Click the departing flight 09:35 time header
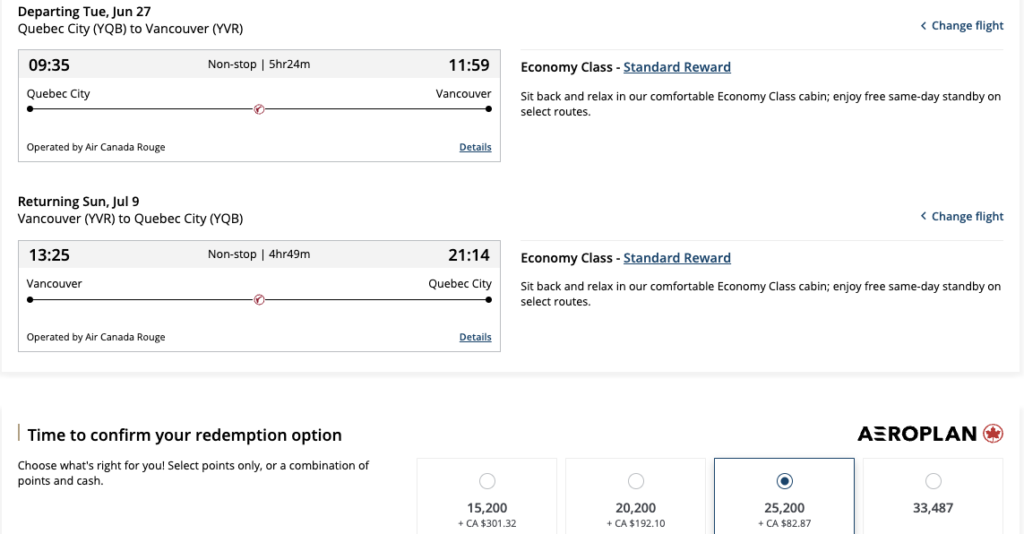Screen dimensions: 1024x534 (x=49, y=65)
